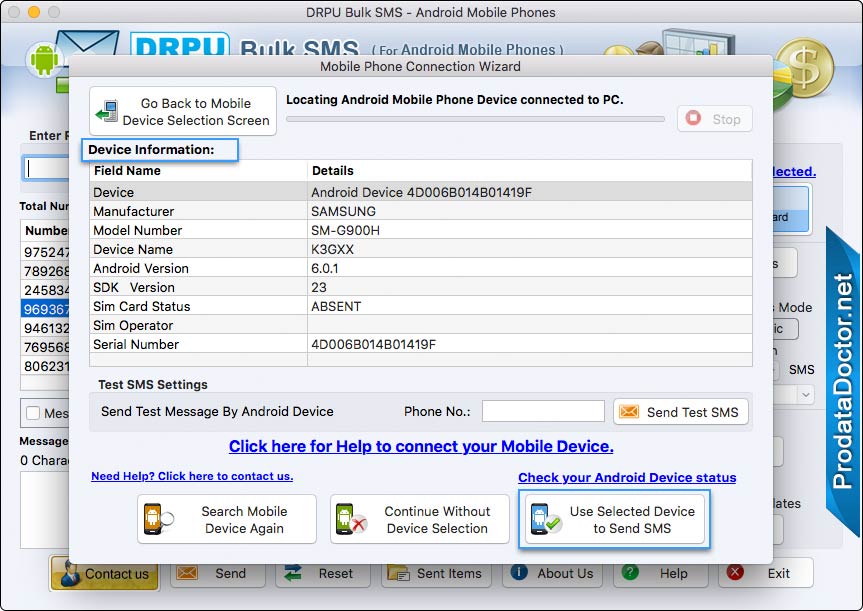Click the phone with red X icon
The width and height of the screenshot is (863, 611).
coord(351,519)
